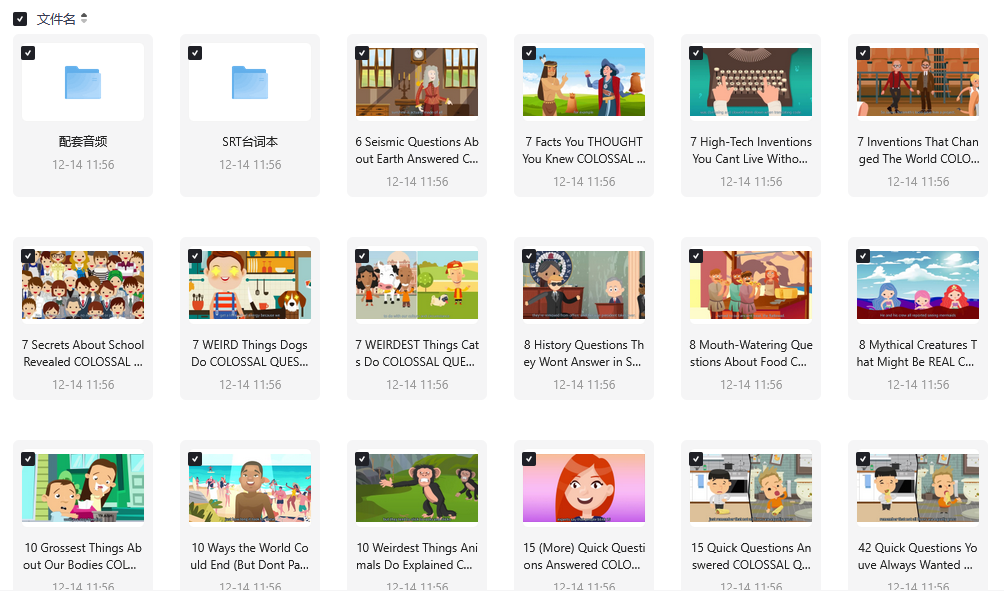Open the 8 Mouth-Watering Questions thumbnail
The image size is (1004, 592).
[x=751, y=285]
